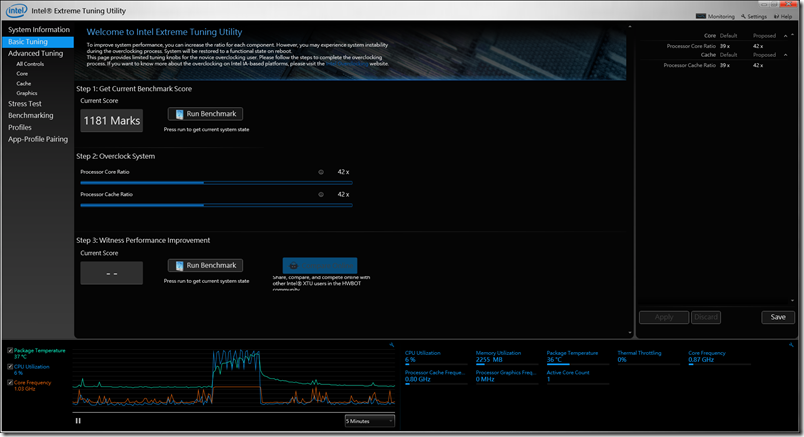
Task: Click the CPU Utilization 6 % stat
Action: (436, 356)
